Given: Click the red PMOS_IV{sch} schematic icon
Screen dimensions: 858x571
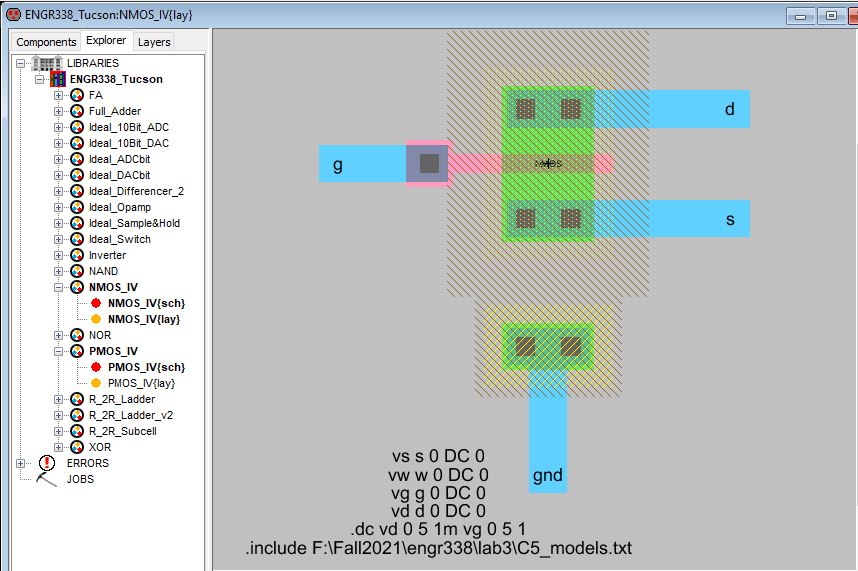Looking at the screenshot, I should click(x=96, y=367).
